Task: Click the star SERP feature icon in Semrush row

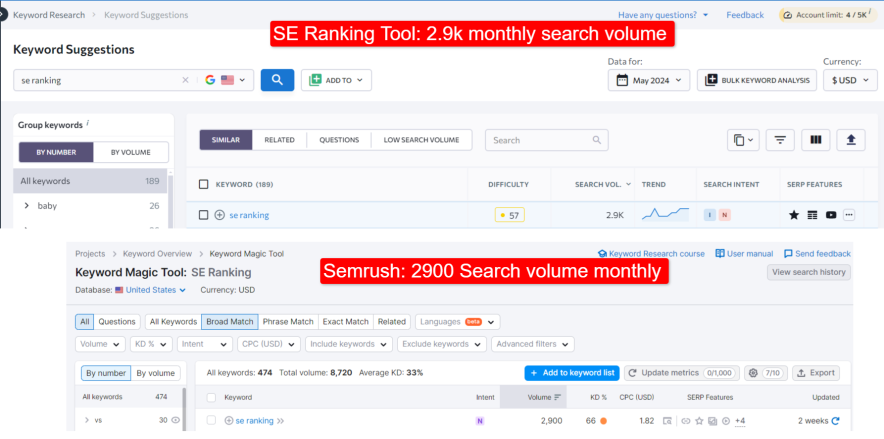Action: [x=699, y=420]
